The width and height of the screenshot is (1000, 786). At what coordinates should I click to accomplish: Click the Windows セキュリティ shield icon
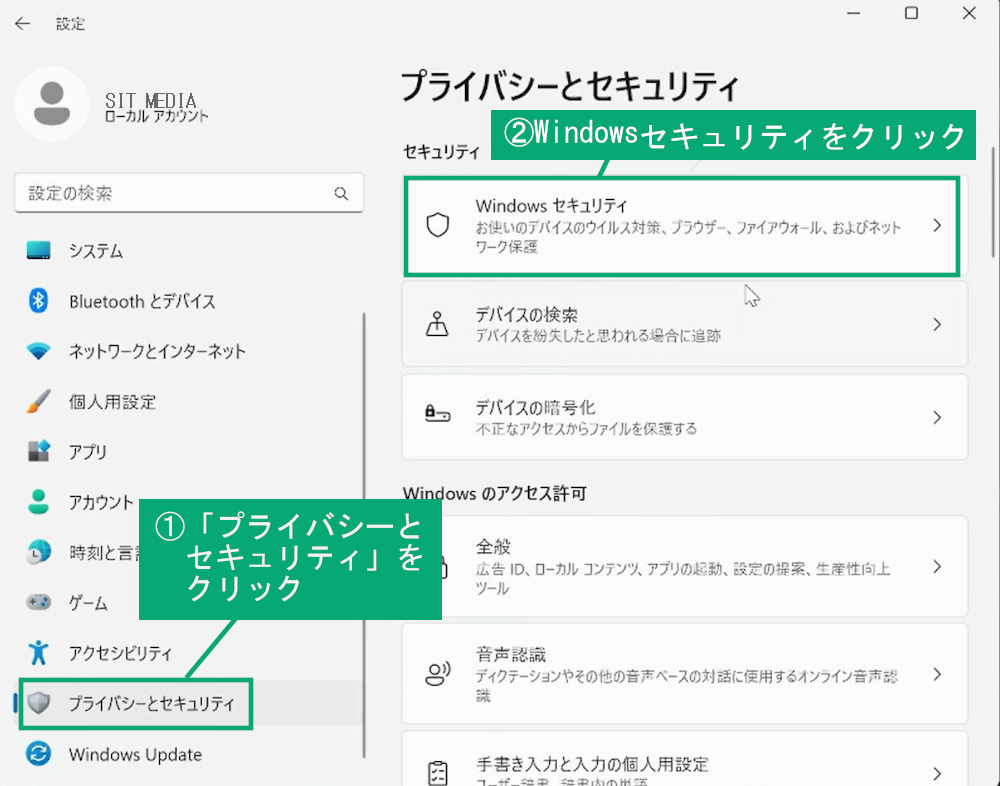click(438, 225)
